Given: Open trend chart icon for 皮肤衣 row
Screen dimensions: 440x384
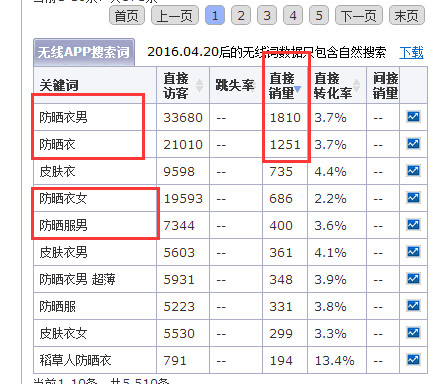Looking at the screenshot, I should coord(413,171).
